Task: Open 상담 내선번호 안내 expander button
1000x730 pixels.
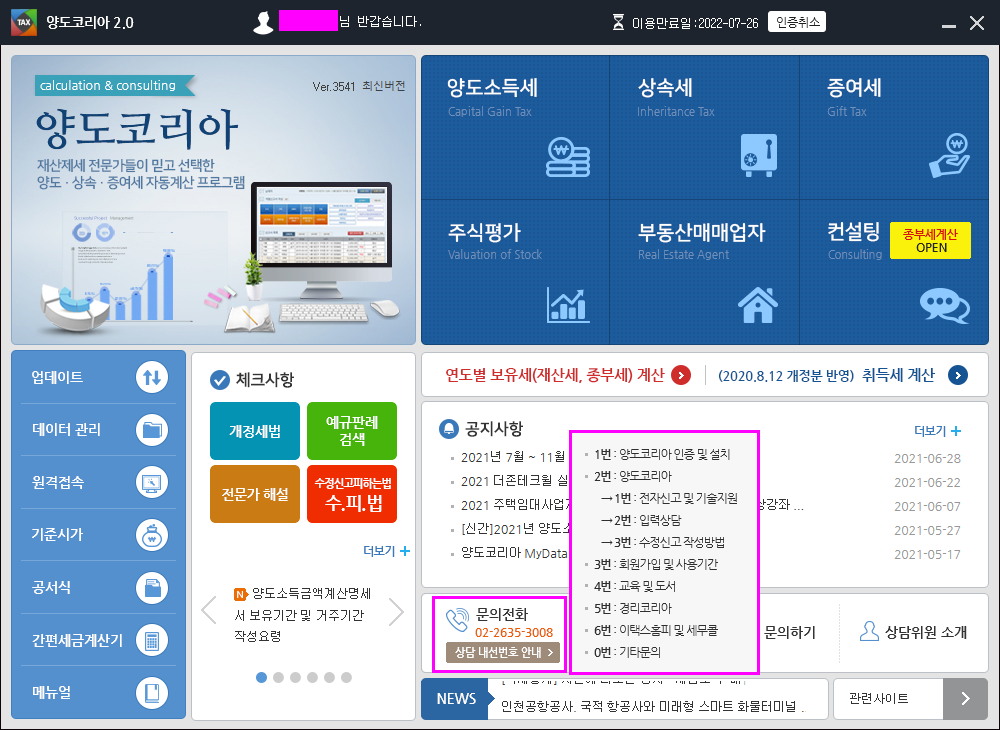Action: pyautogui.click(x=503, y=652)
